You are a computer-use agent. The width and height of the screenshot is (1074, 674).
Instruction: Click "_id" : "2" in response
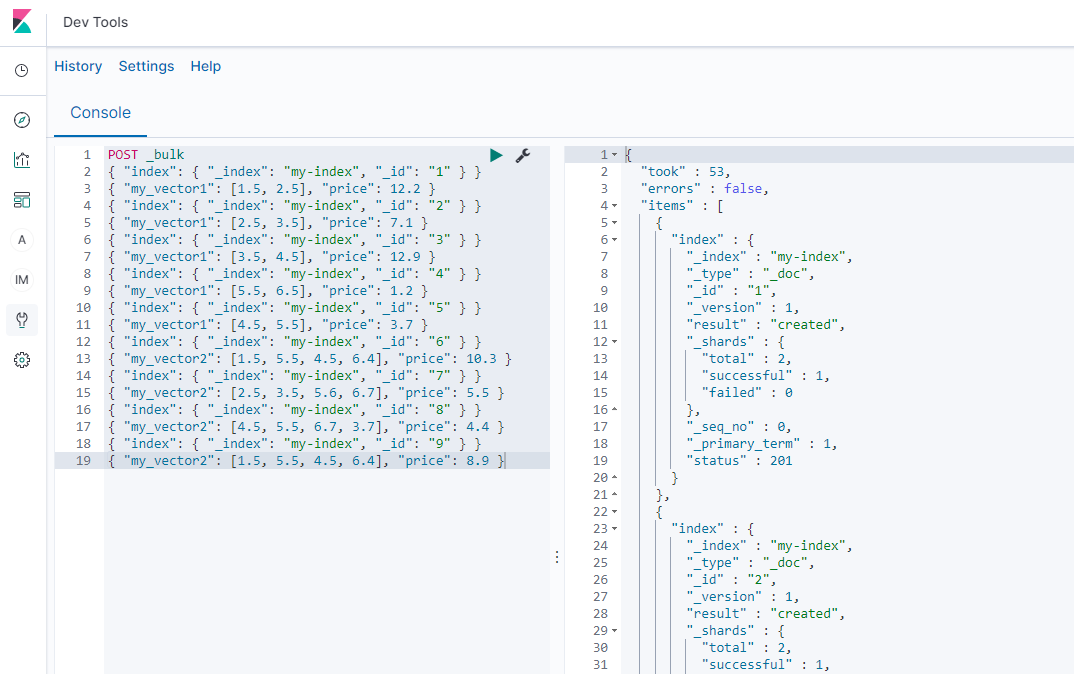tap(732, 579)
